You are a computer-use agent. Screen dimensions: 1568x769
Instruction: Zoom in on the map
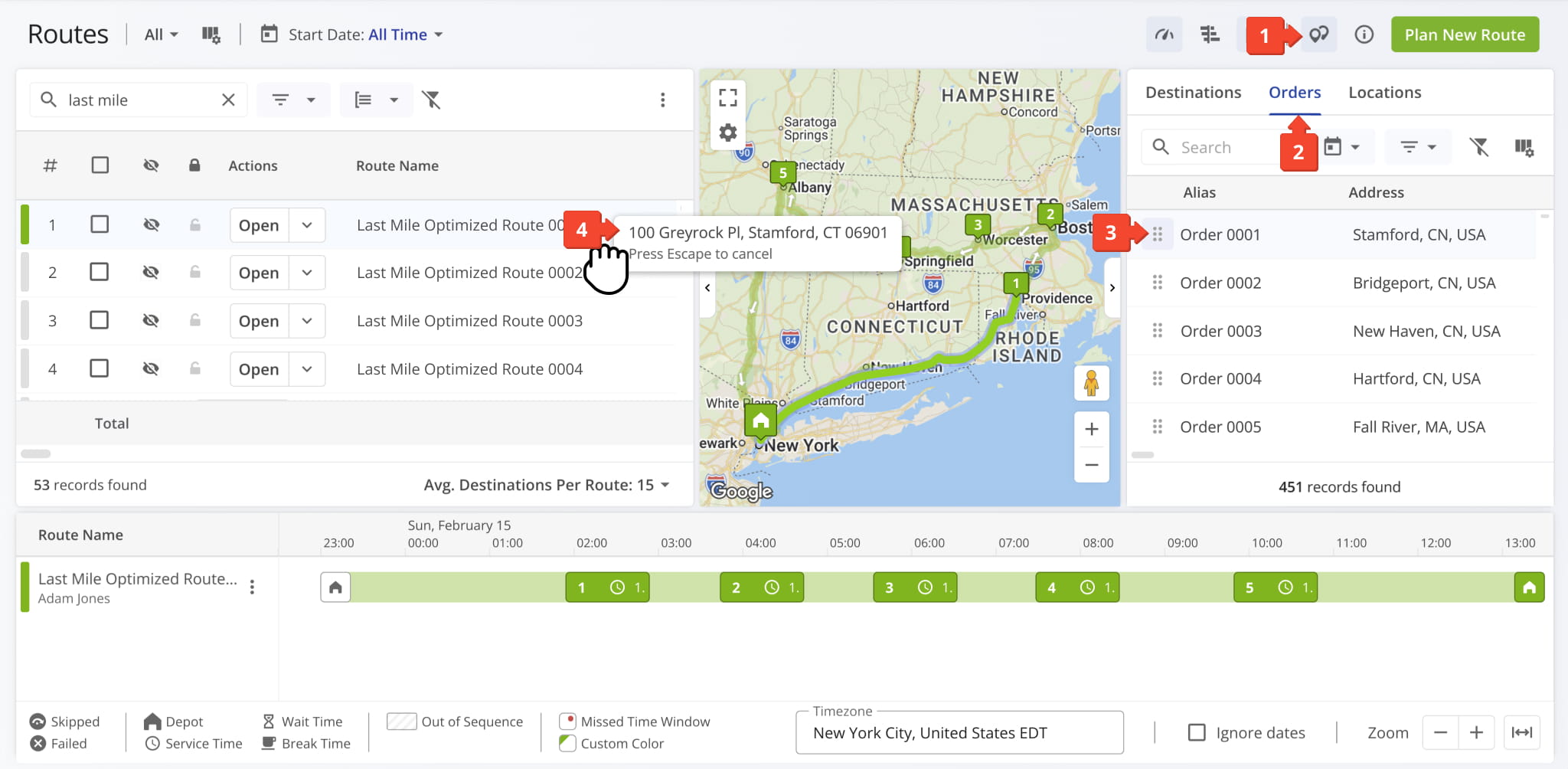coord(1092,429)
